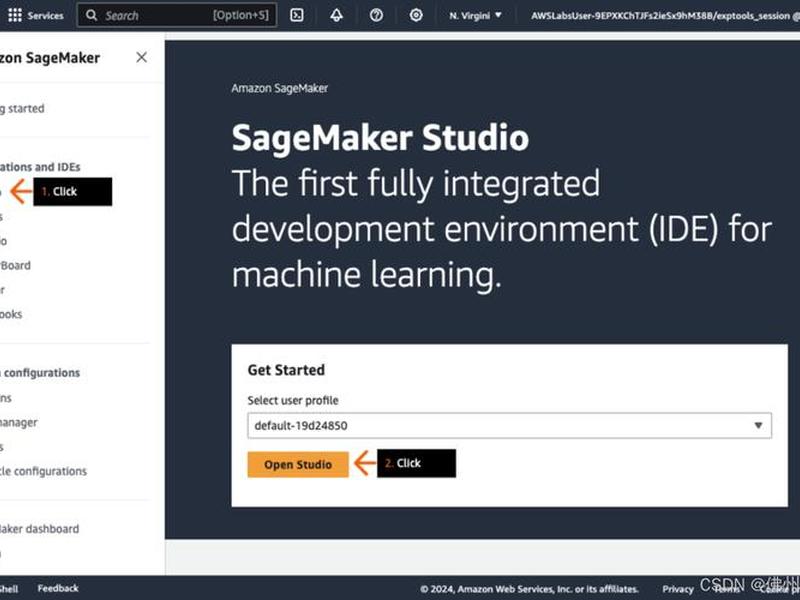This screenshot has height=600, width=800.
Task: Open TensorBoard in the sidebar
Action: pyautogui.click(x=15, y=265)
